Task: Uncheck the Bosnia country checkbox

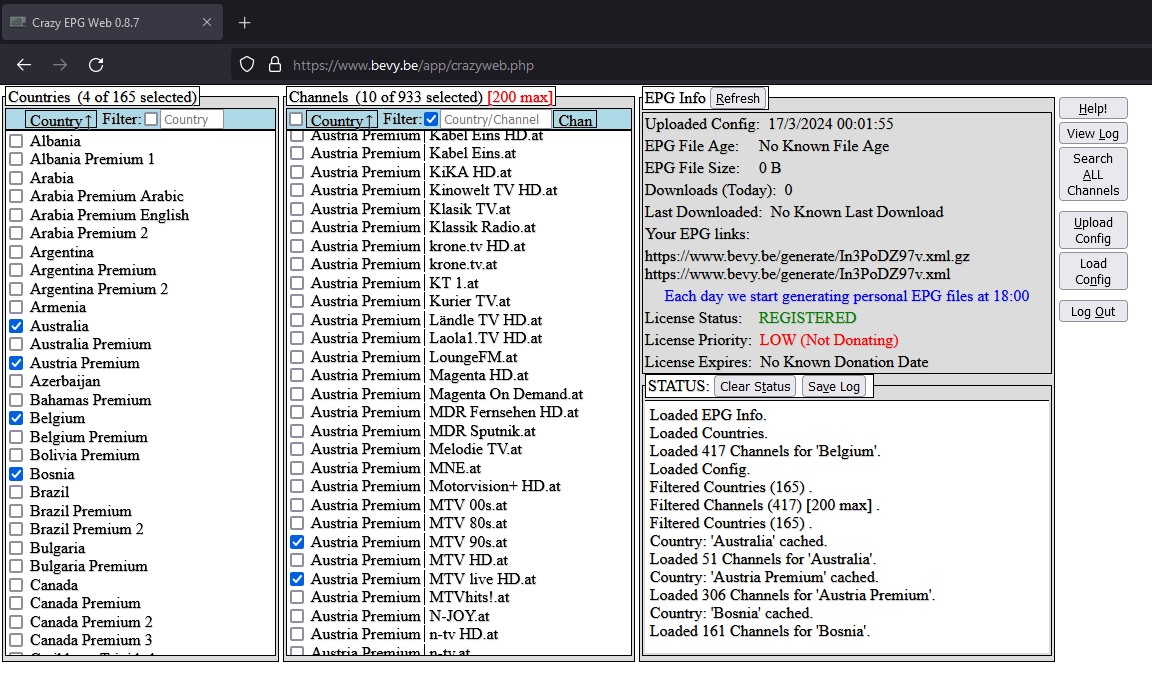Action: point(16,474)
